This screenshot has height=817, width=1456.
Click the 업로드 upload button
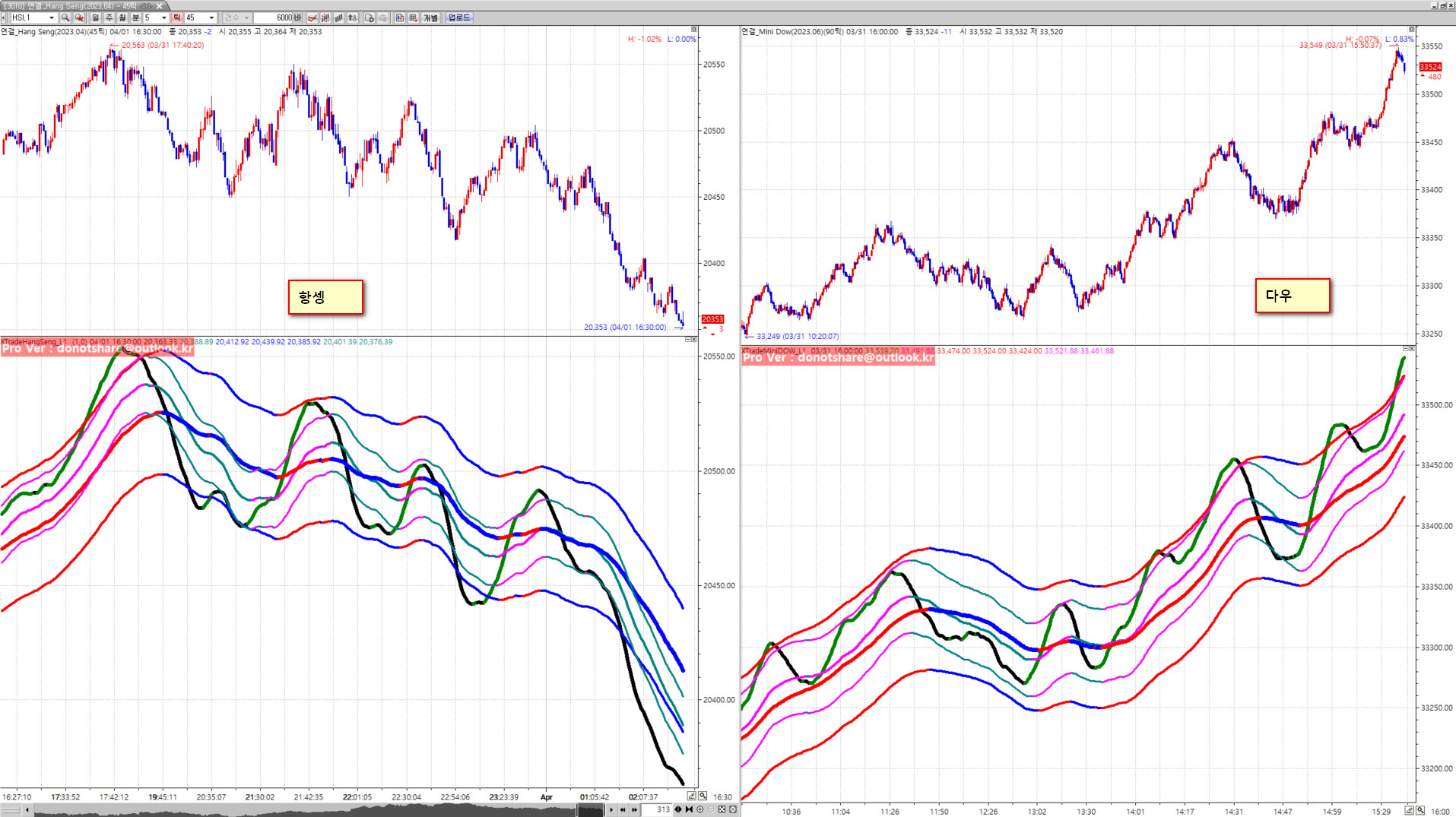tap(458, 17)
